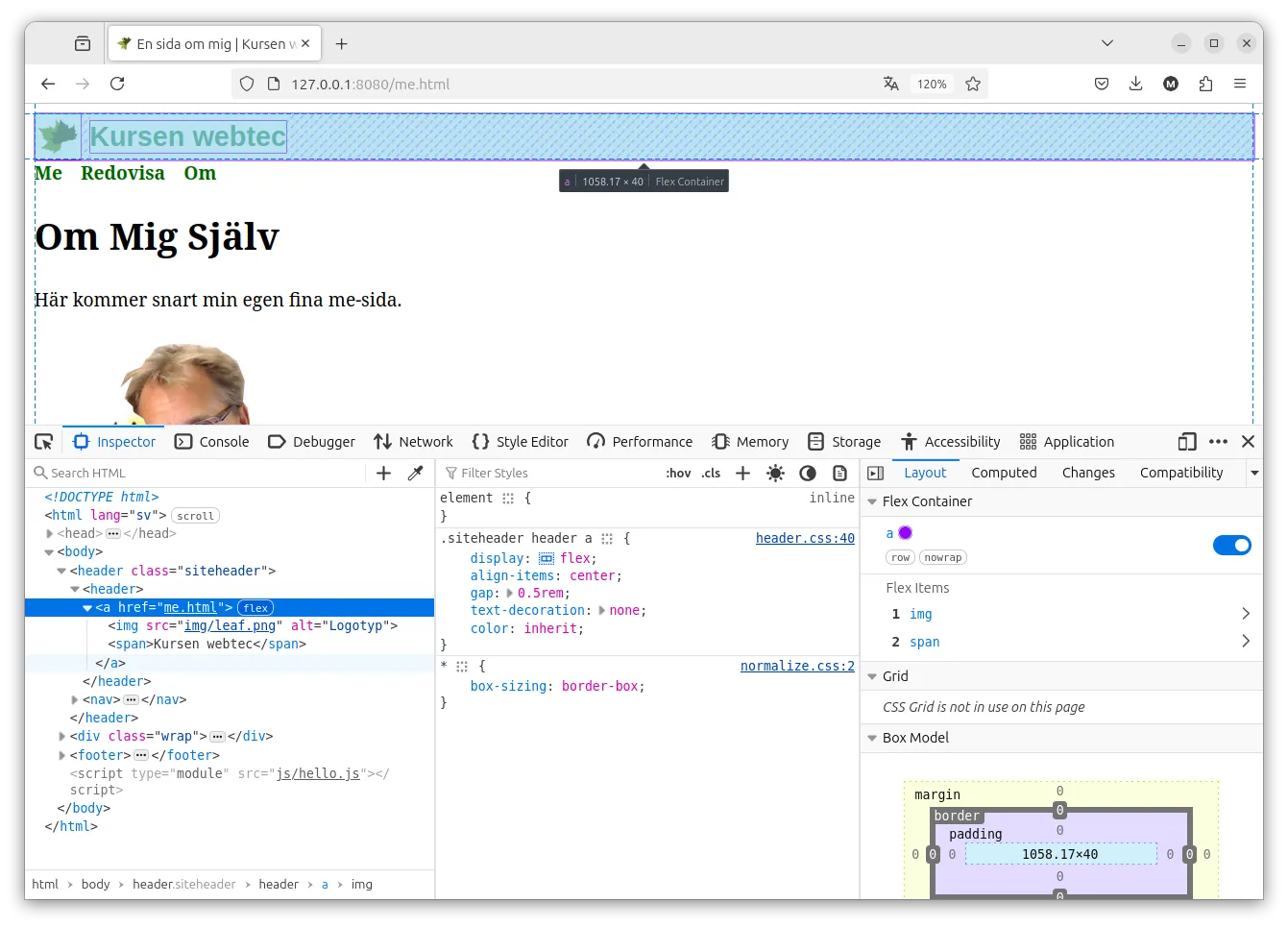The width and height of the screenshot is (1288, 927).
Task: Toggle the :hov pseudo-class panel
Action: click(678, 473)
